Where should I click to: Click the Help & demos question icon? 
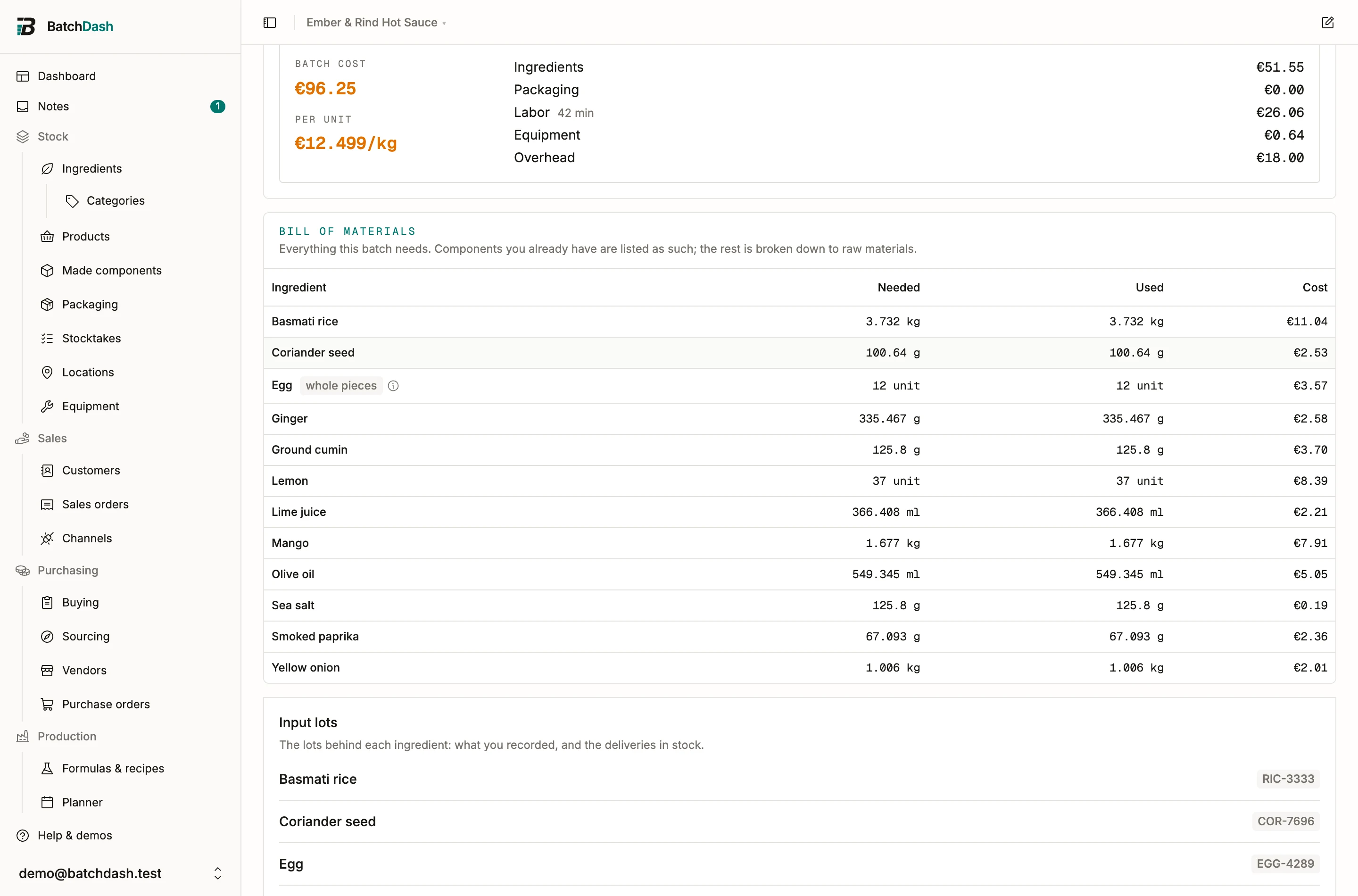(x=23, y=836)
